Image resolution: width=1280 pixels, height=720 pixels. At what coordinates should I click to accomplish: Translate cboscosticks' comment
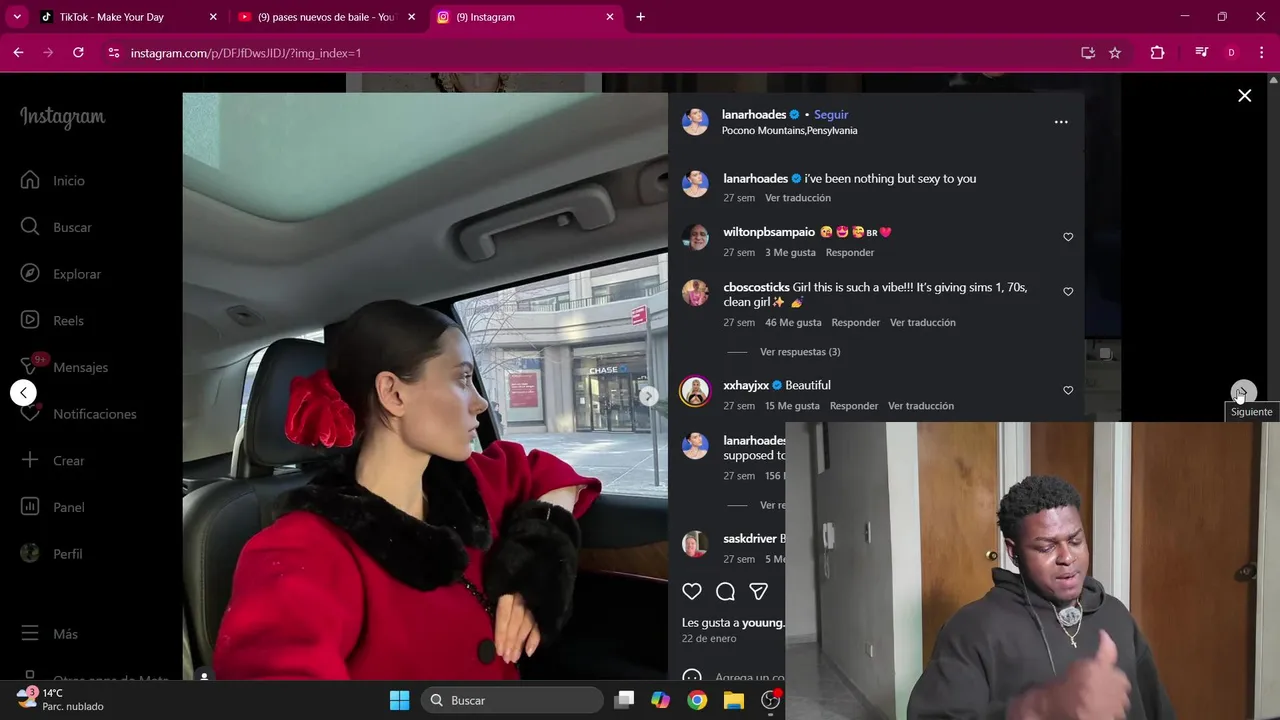922,323
